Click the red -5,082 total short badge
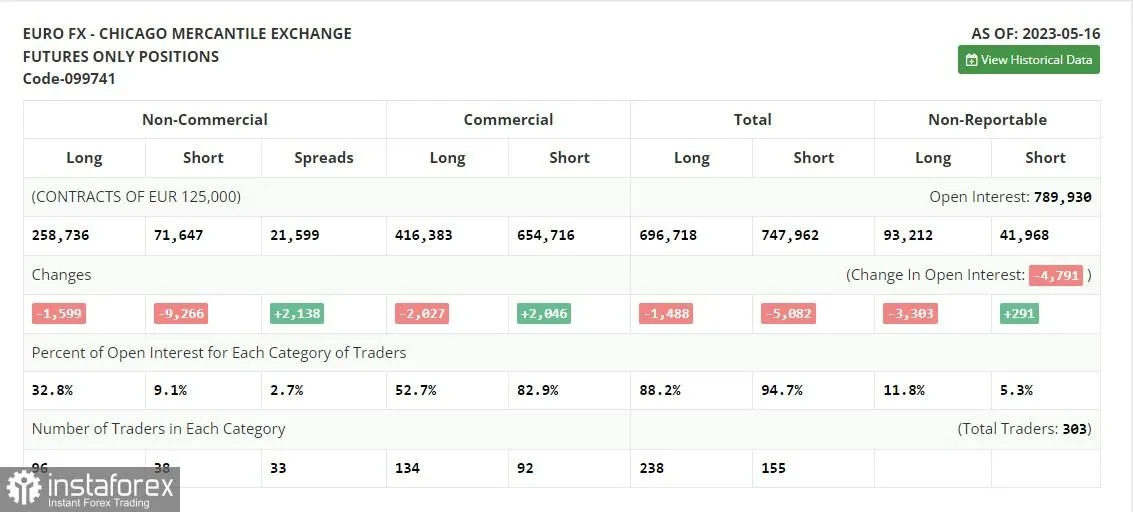This screenshot has width=1133, height=512. tap(788, 313)
